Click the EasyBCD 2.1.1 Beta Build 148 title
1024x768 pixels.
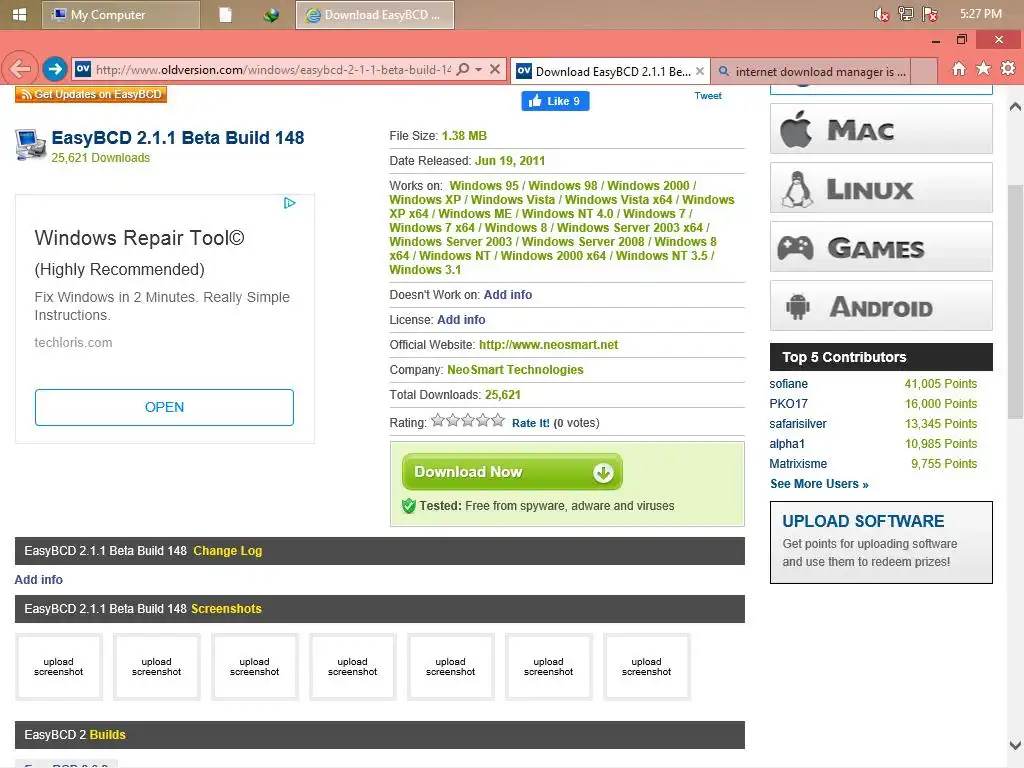pyautogui.click(x=178, y=138)
